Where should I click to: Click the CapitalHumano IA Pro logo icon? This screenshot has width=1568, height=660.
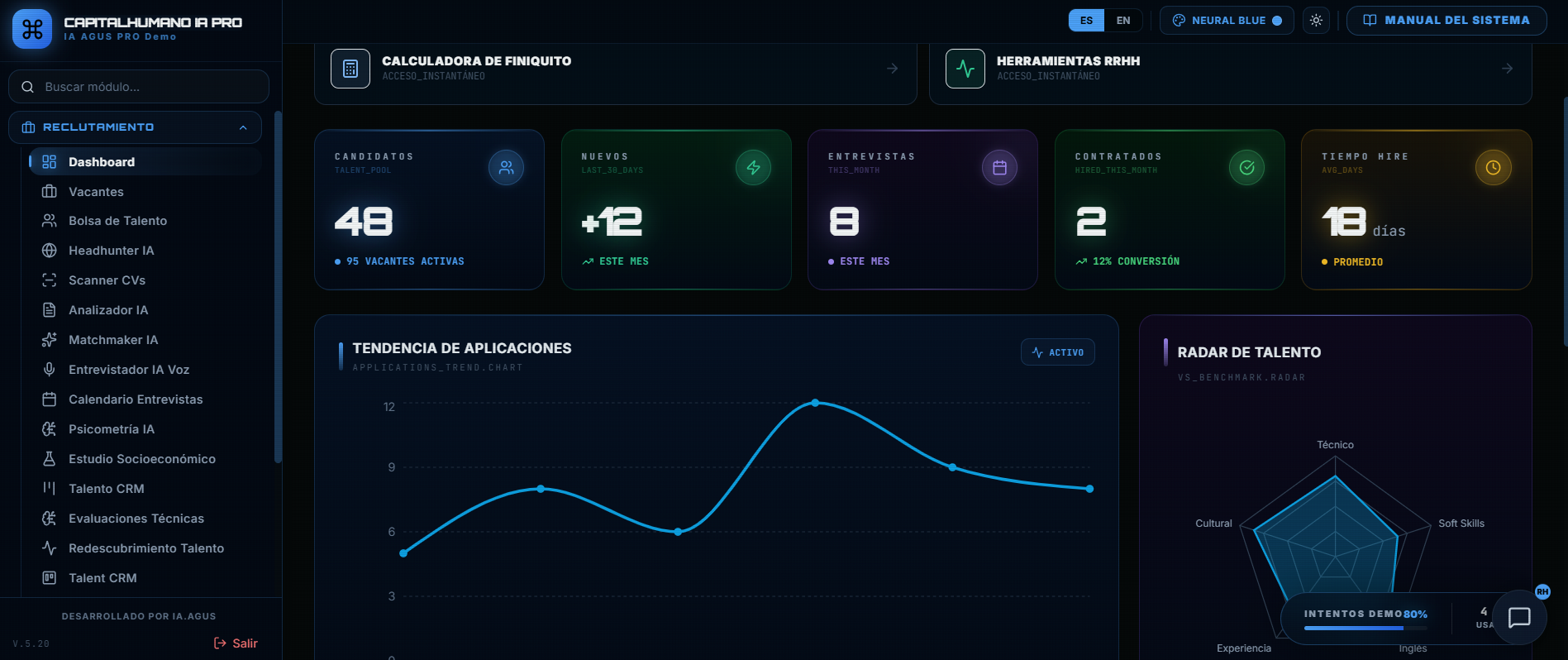[32, 29]
